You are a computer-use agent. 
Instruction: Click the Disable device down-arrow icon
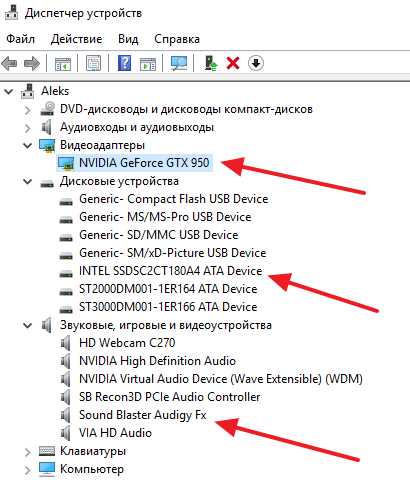click(x=256, y=63)
